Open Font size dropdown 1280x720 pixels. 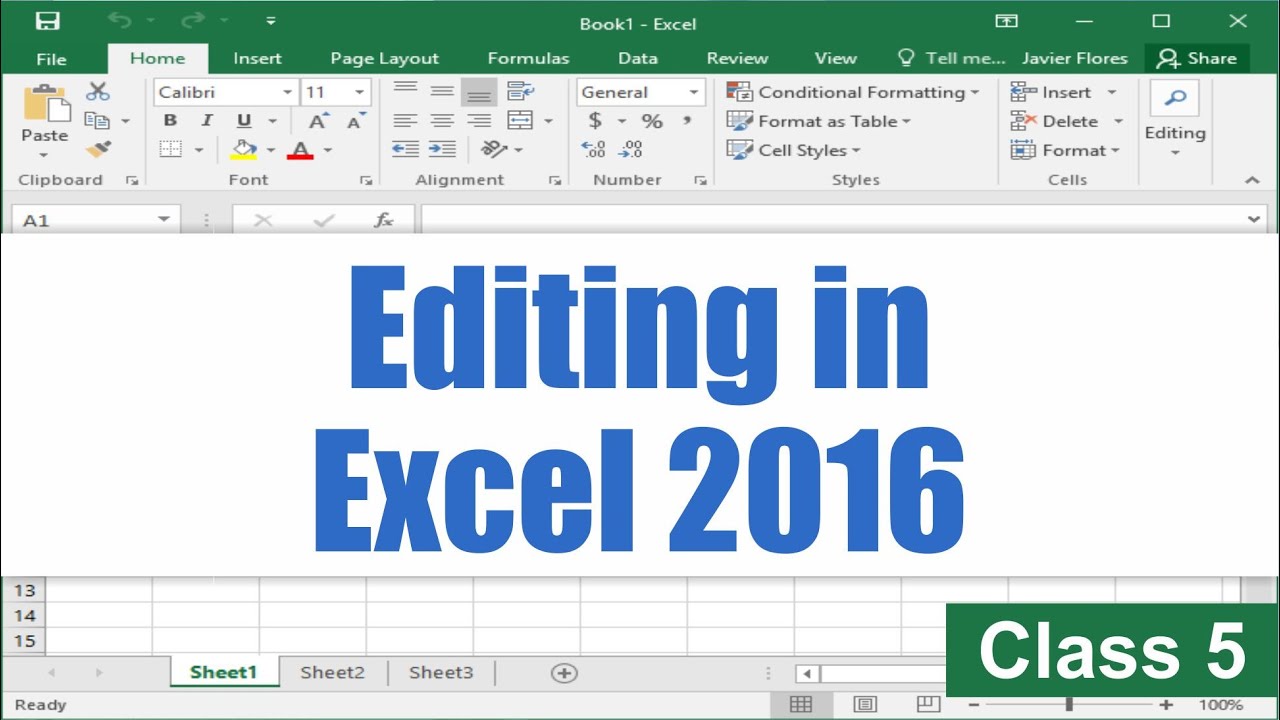pyautogui.click(x=361, y=92)
